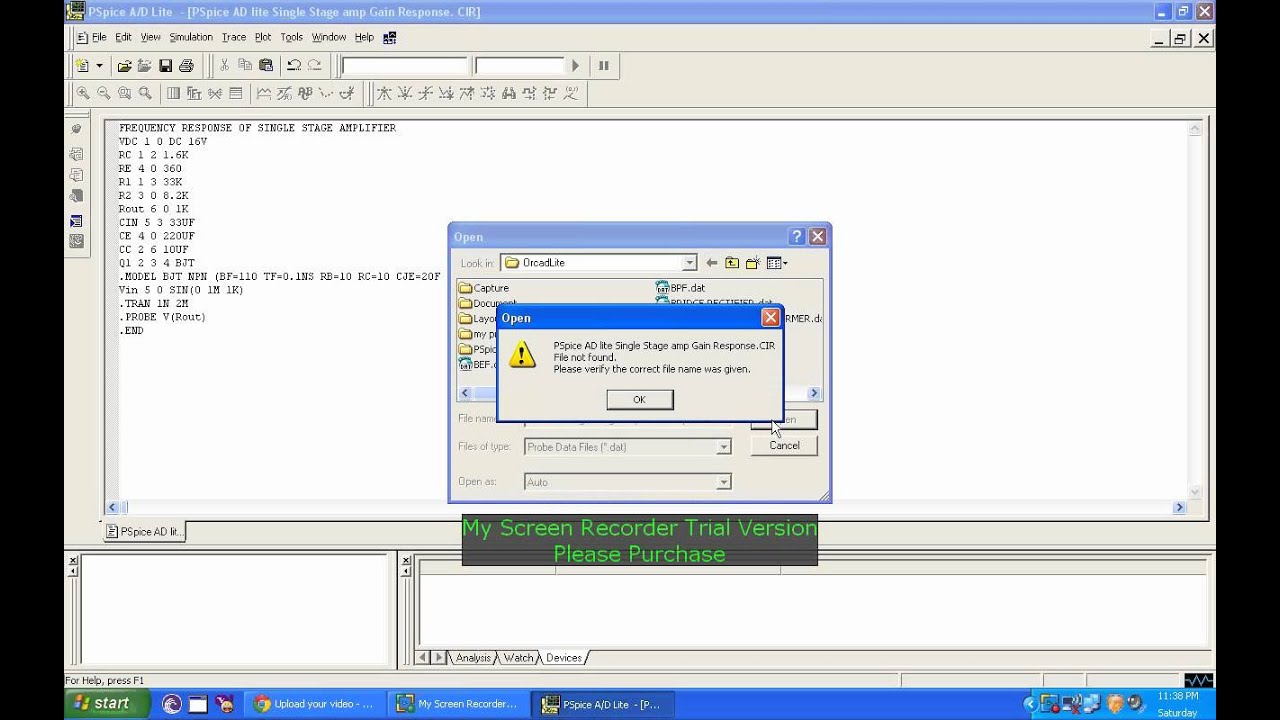Click the Append file toolbar icon
Screen dimensions: 1280x720
tap(145, 66)
